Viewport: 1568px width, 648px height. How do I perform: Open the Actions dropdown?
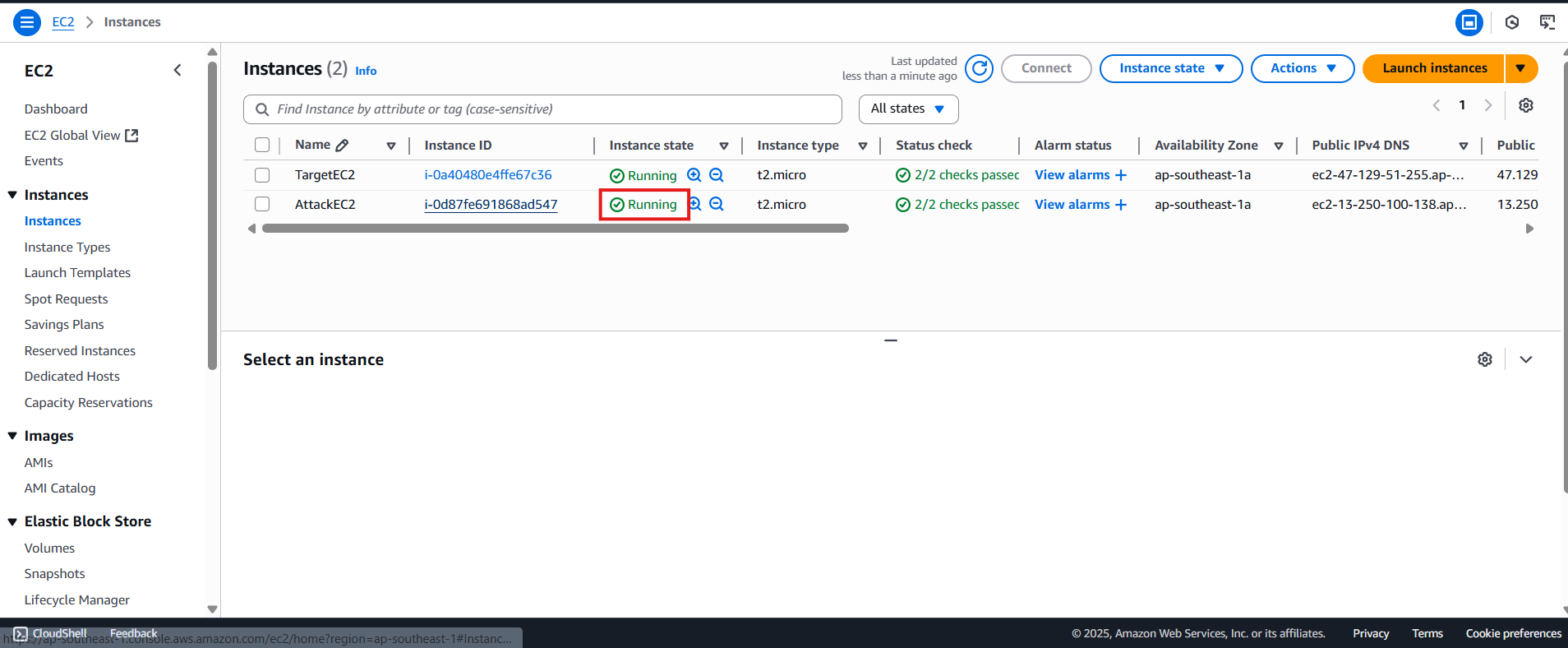click(x=1303, y=68)
